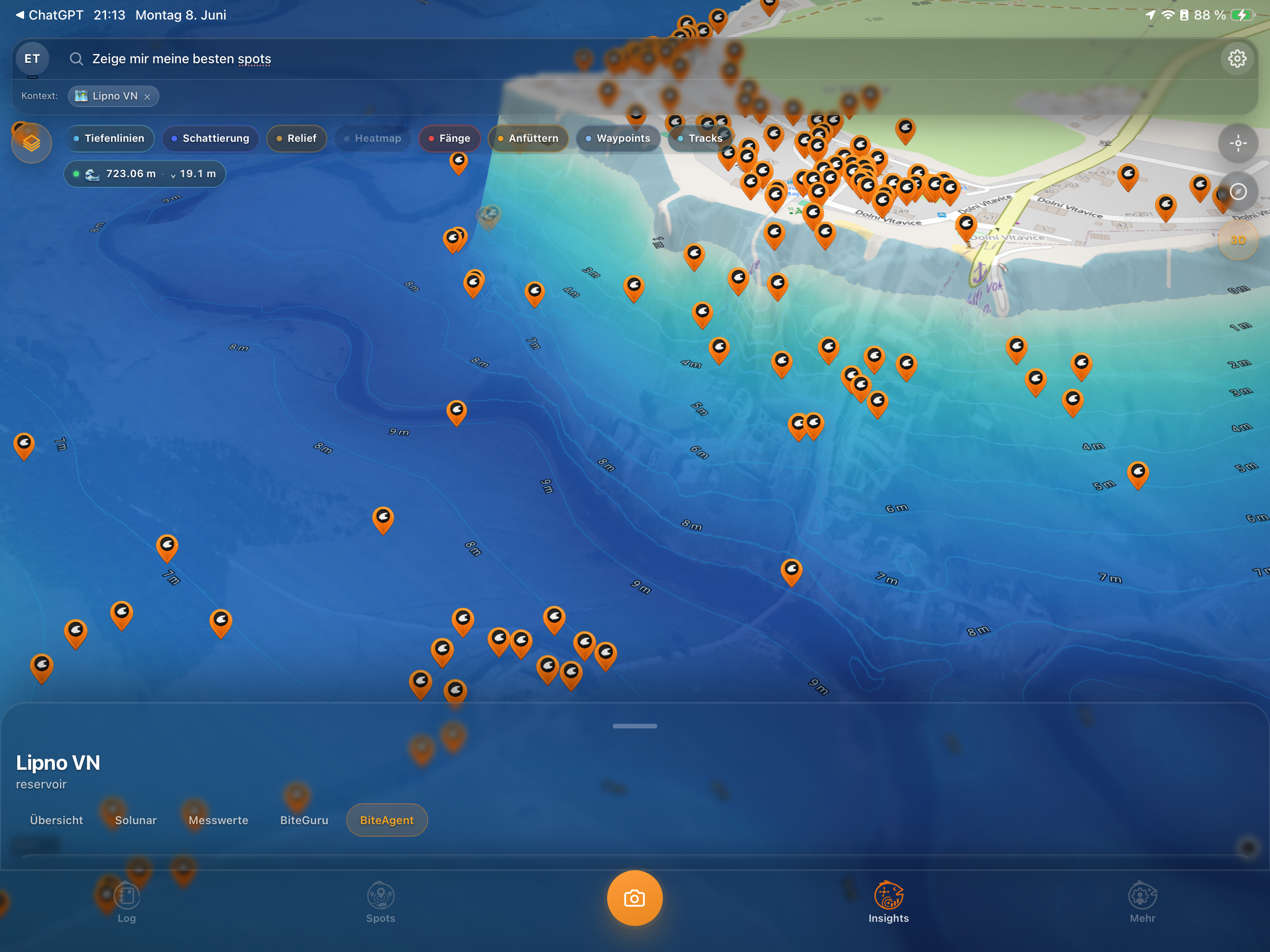This screenshot has height=952, width=1270.
Task: Tap the compass orientation button
Action: click(1238, 191)
